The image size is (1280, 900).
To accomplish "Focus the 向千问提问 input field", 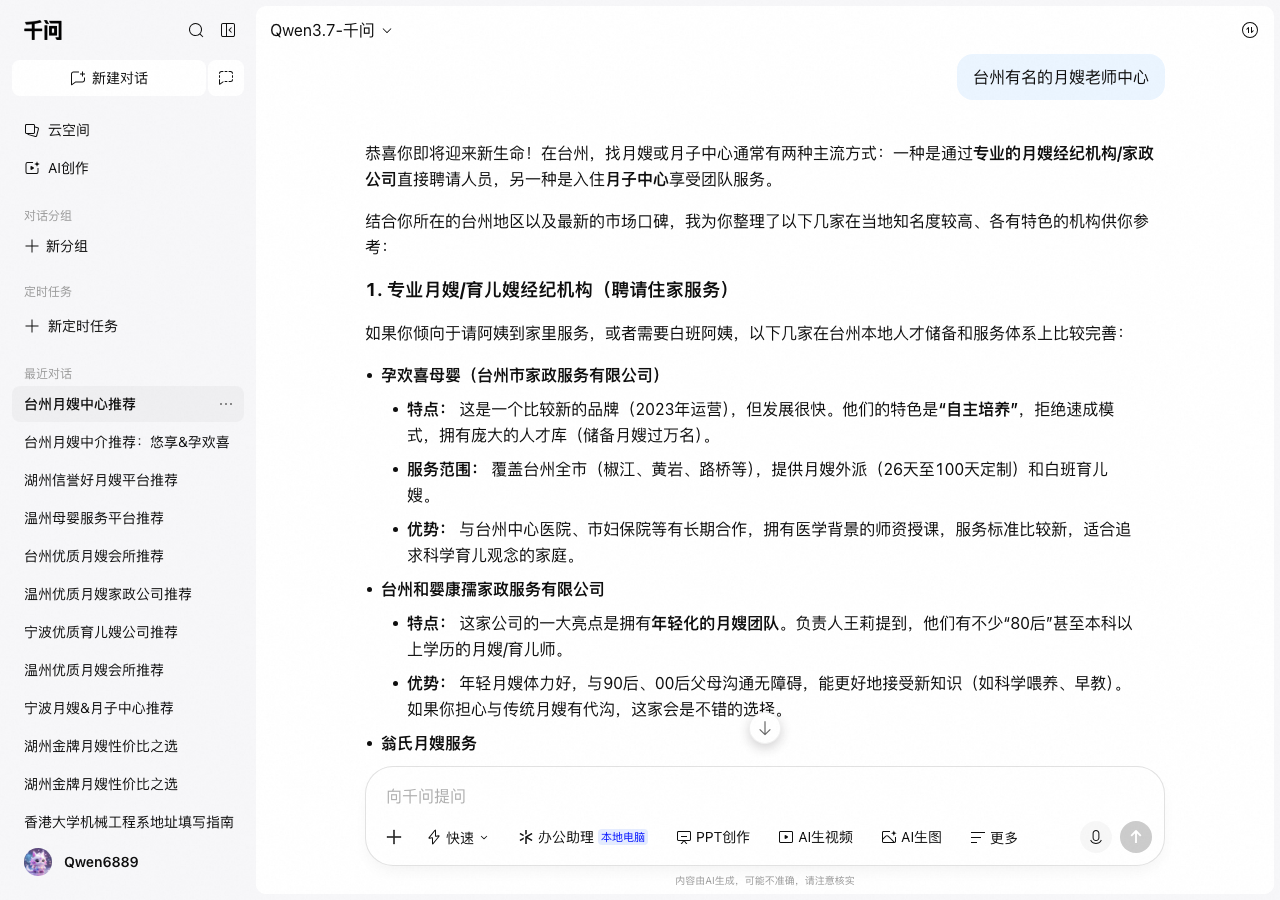I will (x=765, y=796).
